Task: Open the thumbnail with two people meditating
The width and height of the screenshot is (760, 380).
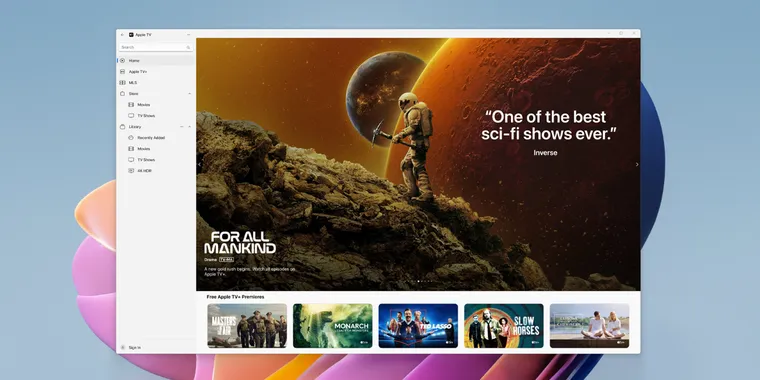Action: 589,326
